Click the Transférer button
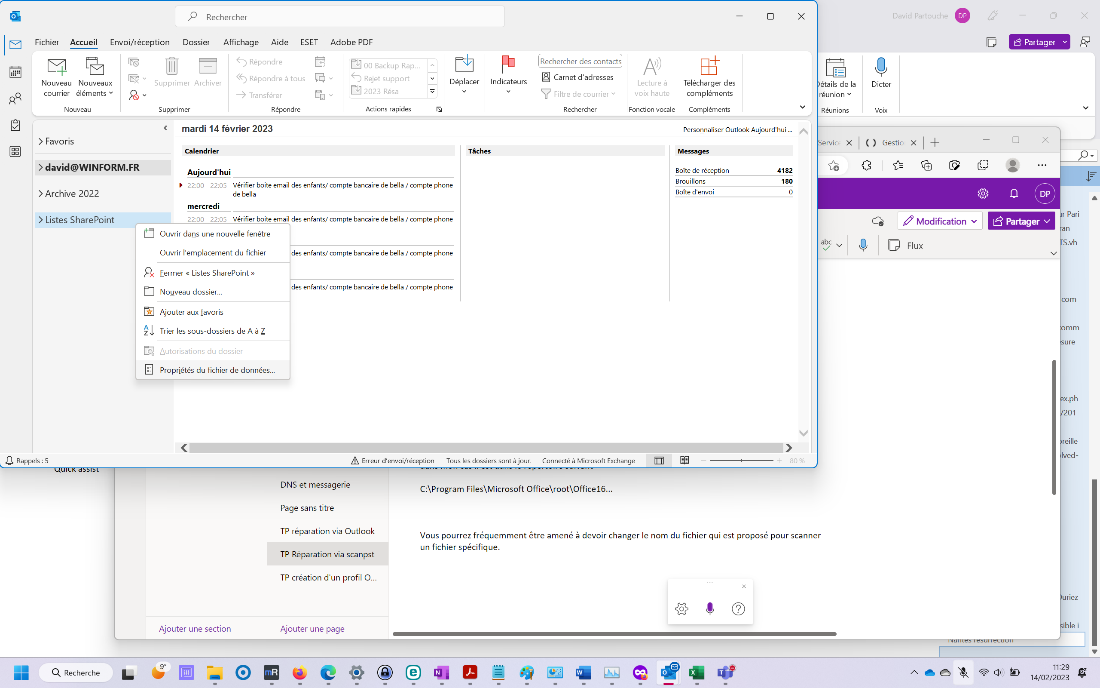The width and height of the screenshot is (1100, 688). [260, 95]
